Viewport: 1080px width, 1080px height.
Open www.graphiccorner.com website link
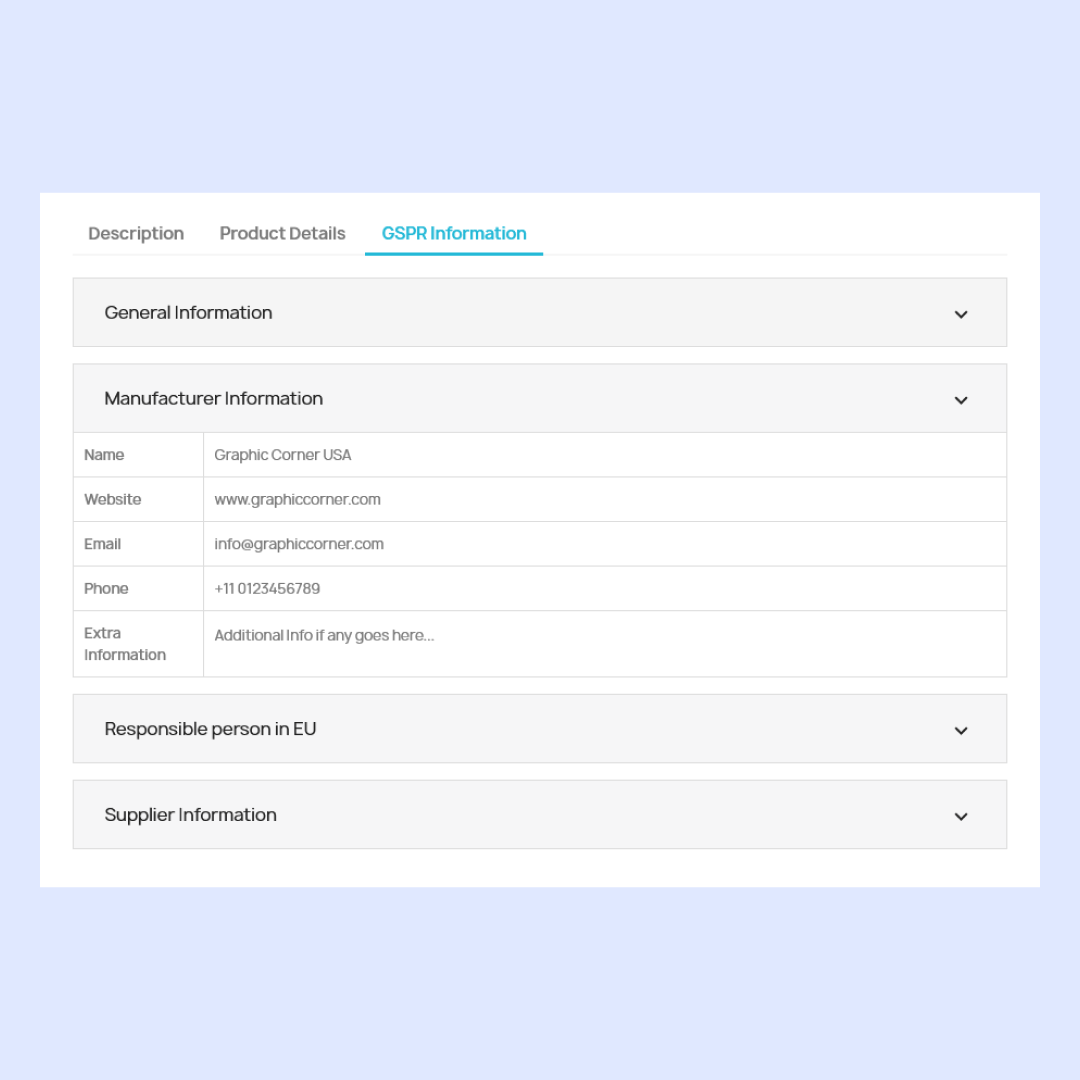pyautogui.click(x=297, y=500)
